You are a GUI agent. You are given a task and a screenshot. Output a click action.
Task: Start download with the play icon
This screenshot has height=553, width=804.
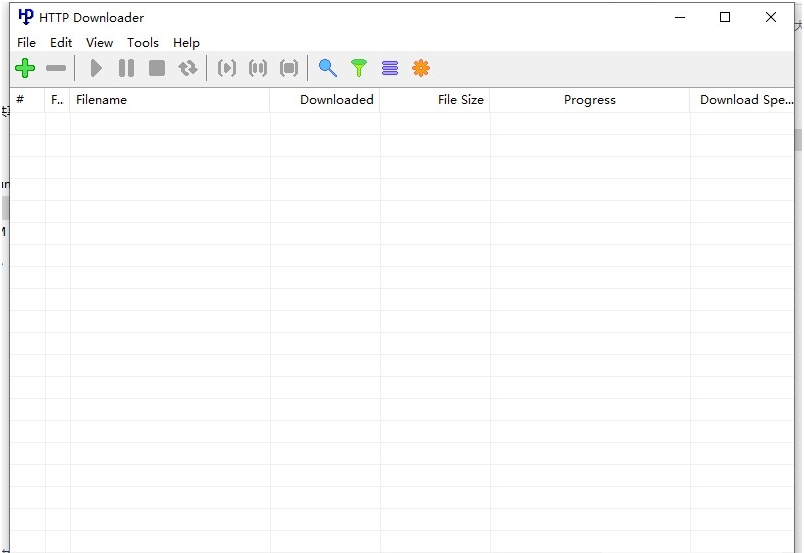click(96, 68)
